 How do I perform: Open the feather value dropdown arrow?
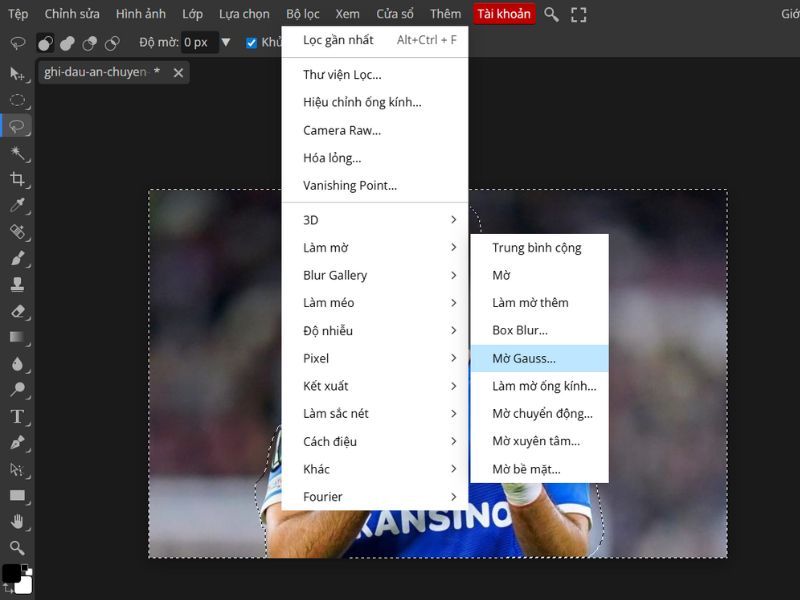[226, 42]
